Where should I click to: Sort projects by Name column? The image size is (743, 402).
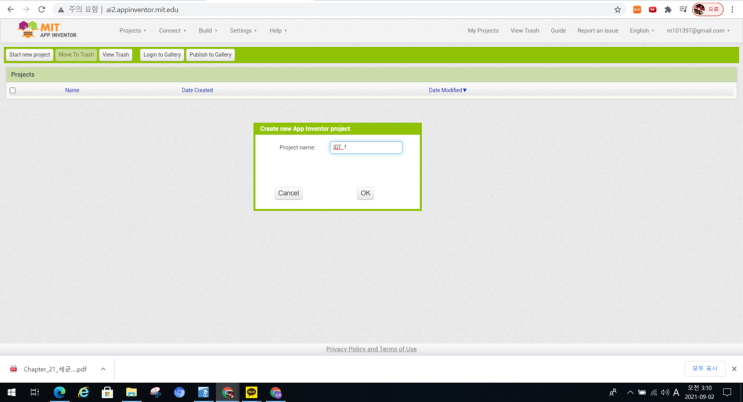click(x=72, y=90)
